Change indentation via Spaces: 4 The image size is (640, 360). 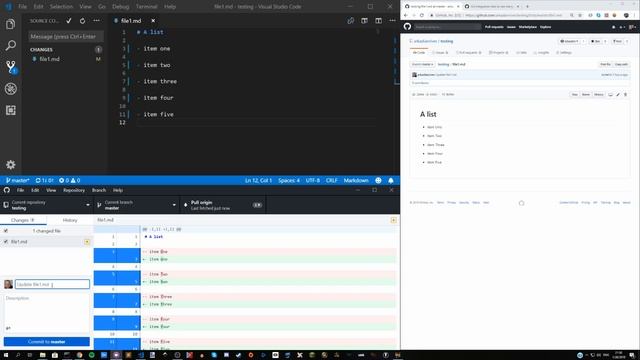click(x=289, y=180)
